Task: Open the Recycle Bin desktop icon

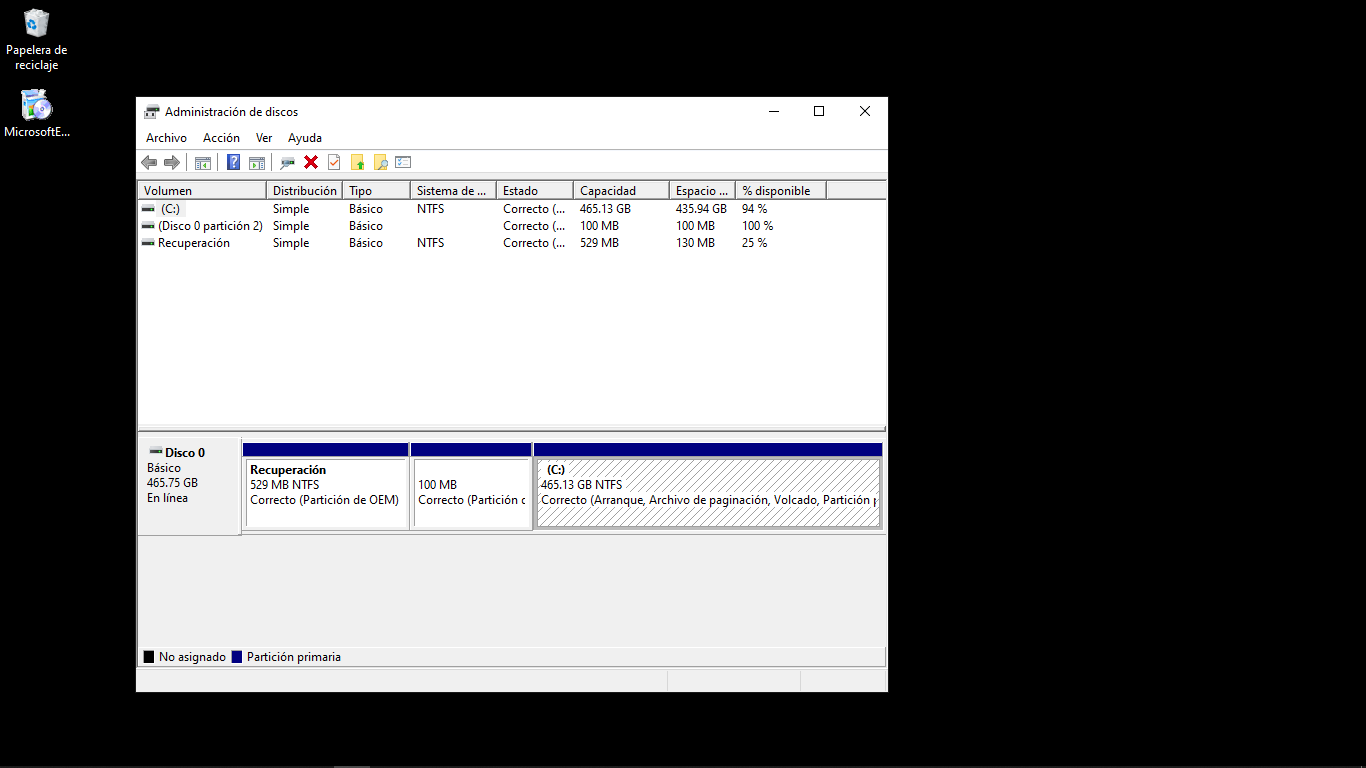Action: pyautogui.click(x=36, y=40)
